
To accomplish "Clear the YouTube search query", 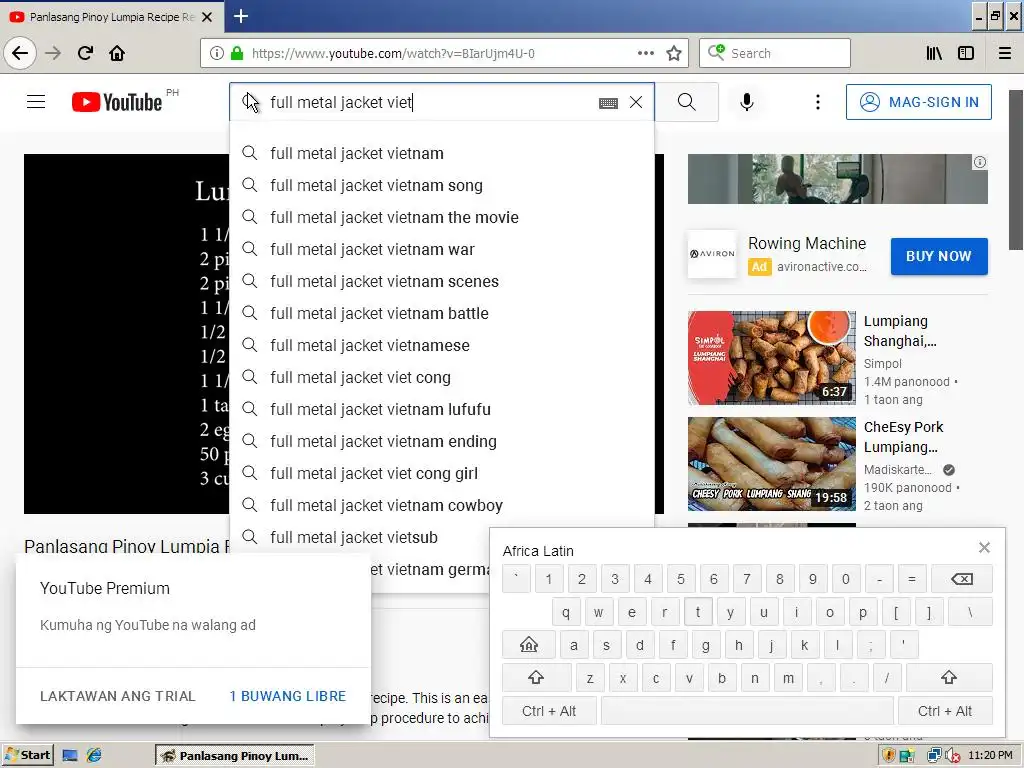I will tap(635, 103).
